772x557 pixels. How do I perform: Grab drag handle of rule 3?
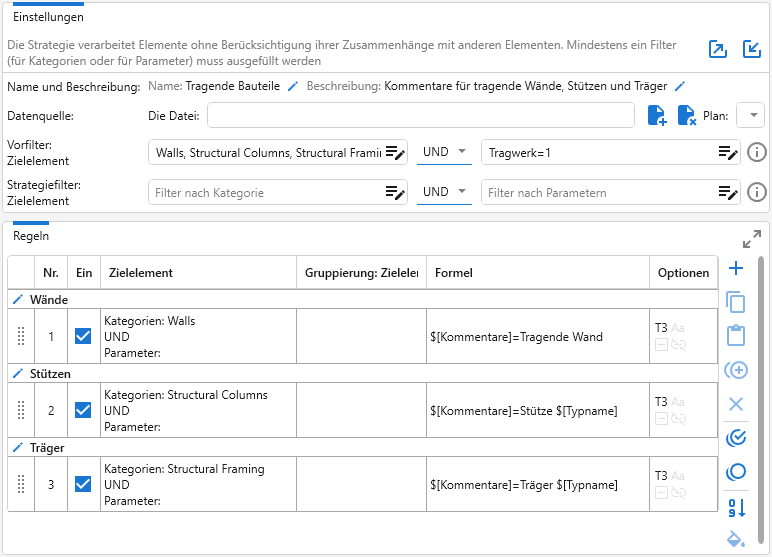[21, 484]
